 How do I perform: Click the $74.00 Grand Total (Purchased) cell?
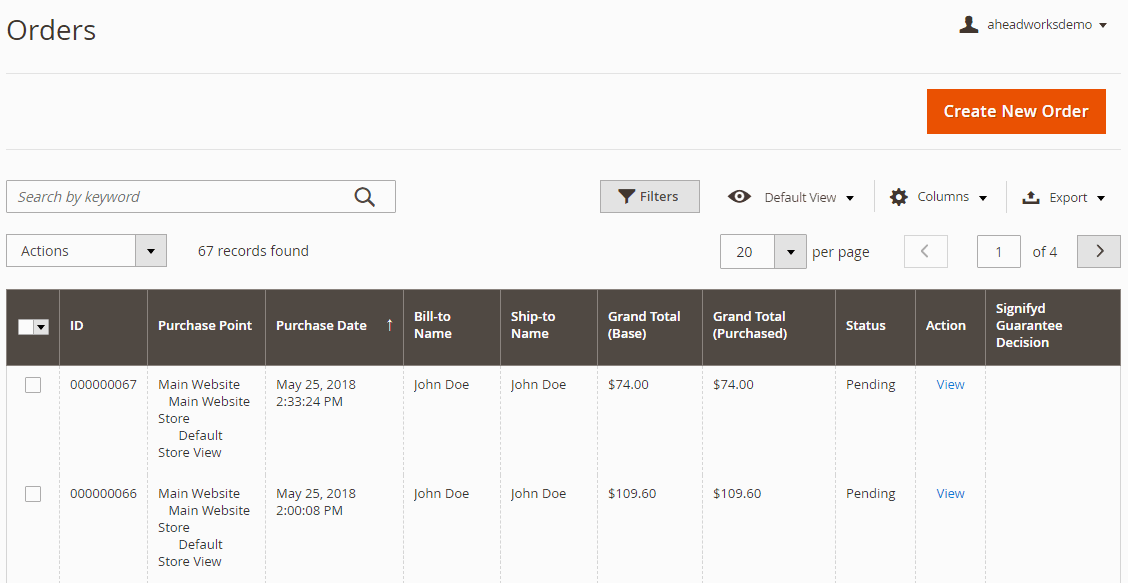[733, 384]
